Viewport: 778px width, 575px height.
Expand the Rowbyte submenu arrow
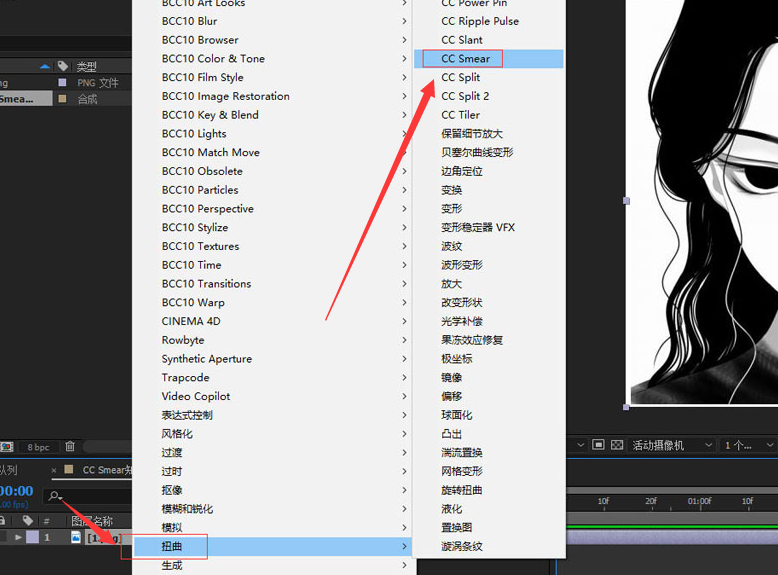pyautogui.click(x=404, y=340)
